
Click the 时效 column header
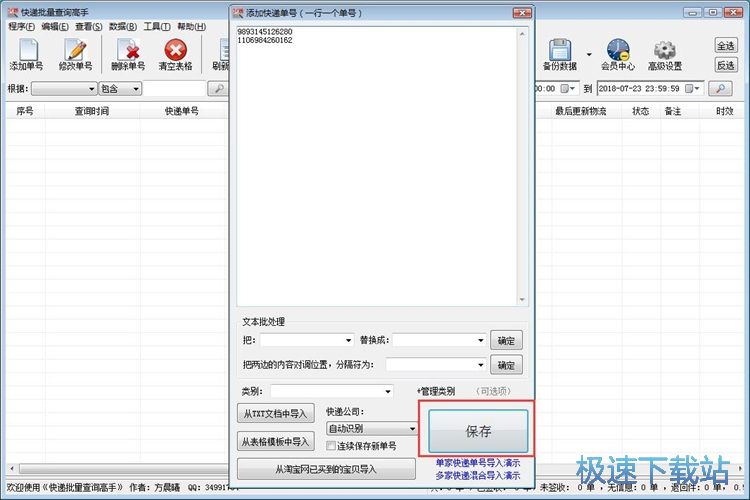724,111
